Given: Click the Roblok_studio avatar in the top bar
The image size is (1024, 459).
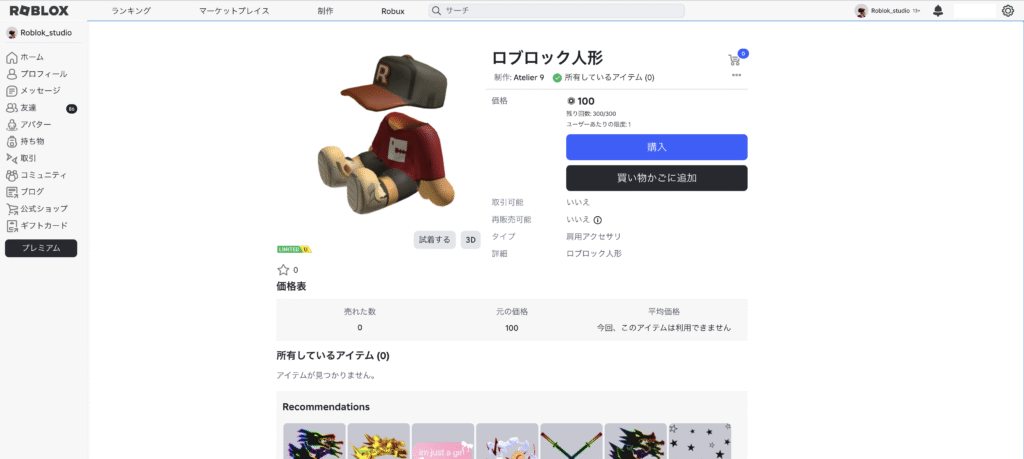Looking at the screenshot, I should [862, 11].
